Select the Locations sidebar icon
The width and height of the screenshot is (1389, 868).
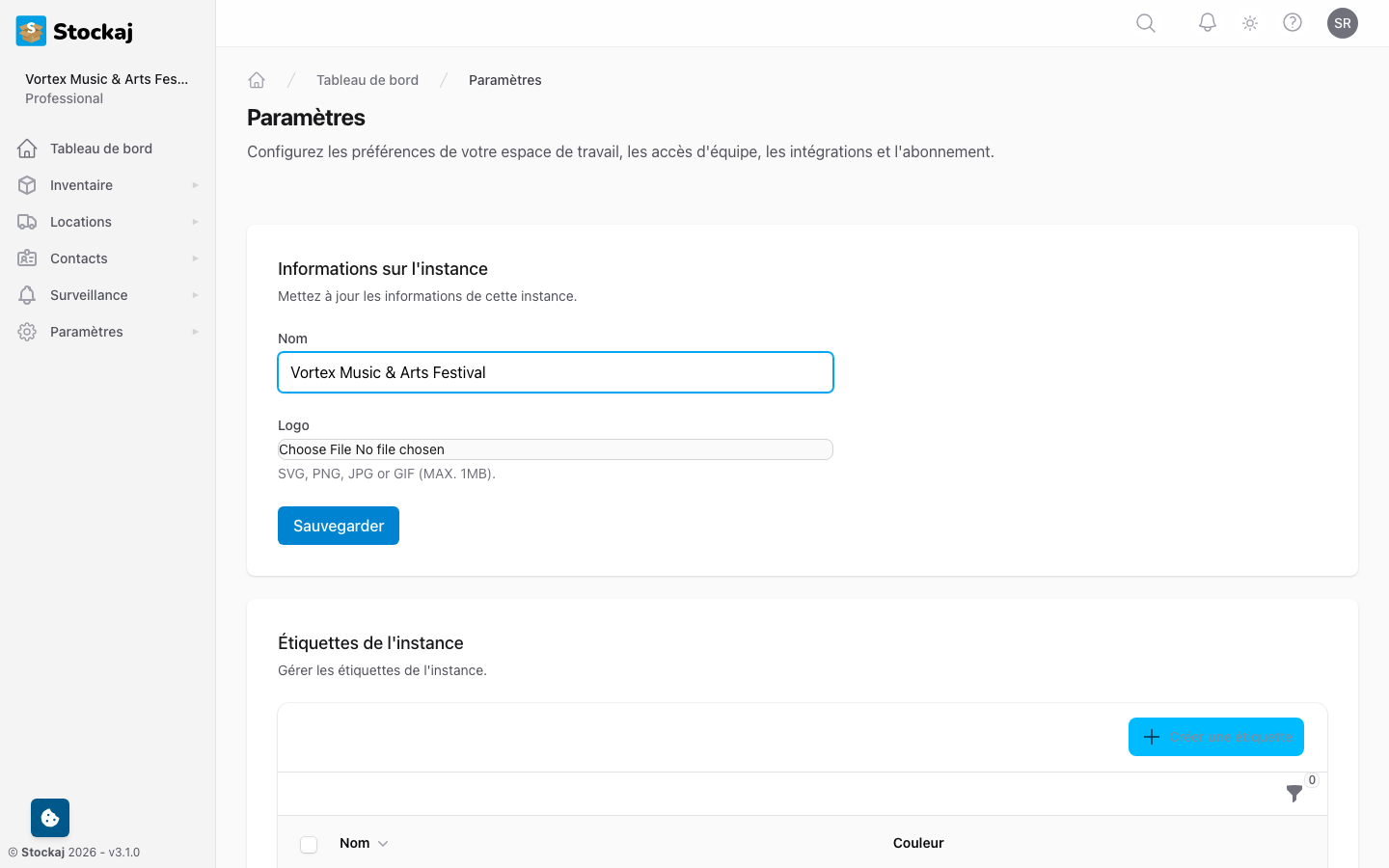pos(28,221)
